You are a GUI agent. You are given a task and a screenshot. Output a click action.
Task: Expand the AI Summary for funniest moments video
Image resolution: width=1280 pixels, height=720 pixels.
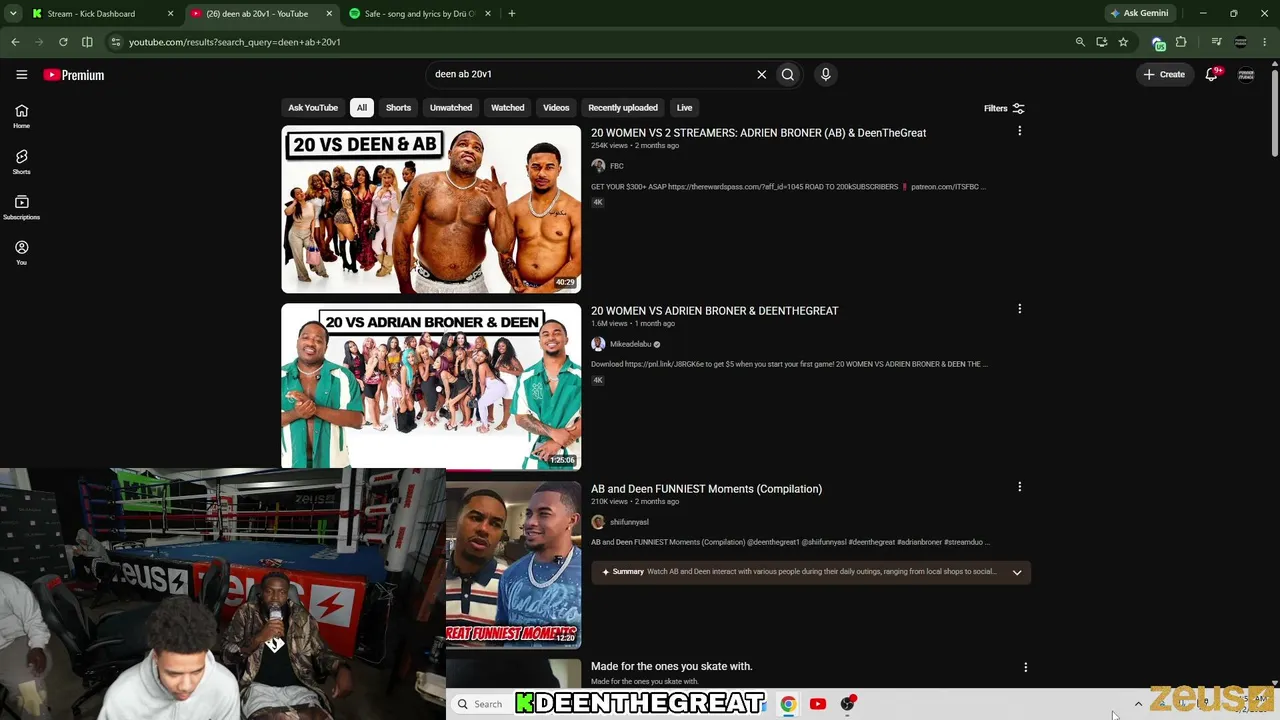(1017, 572)
